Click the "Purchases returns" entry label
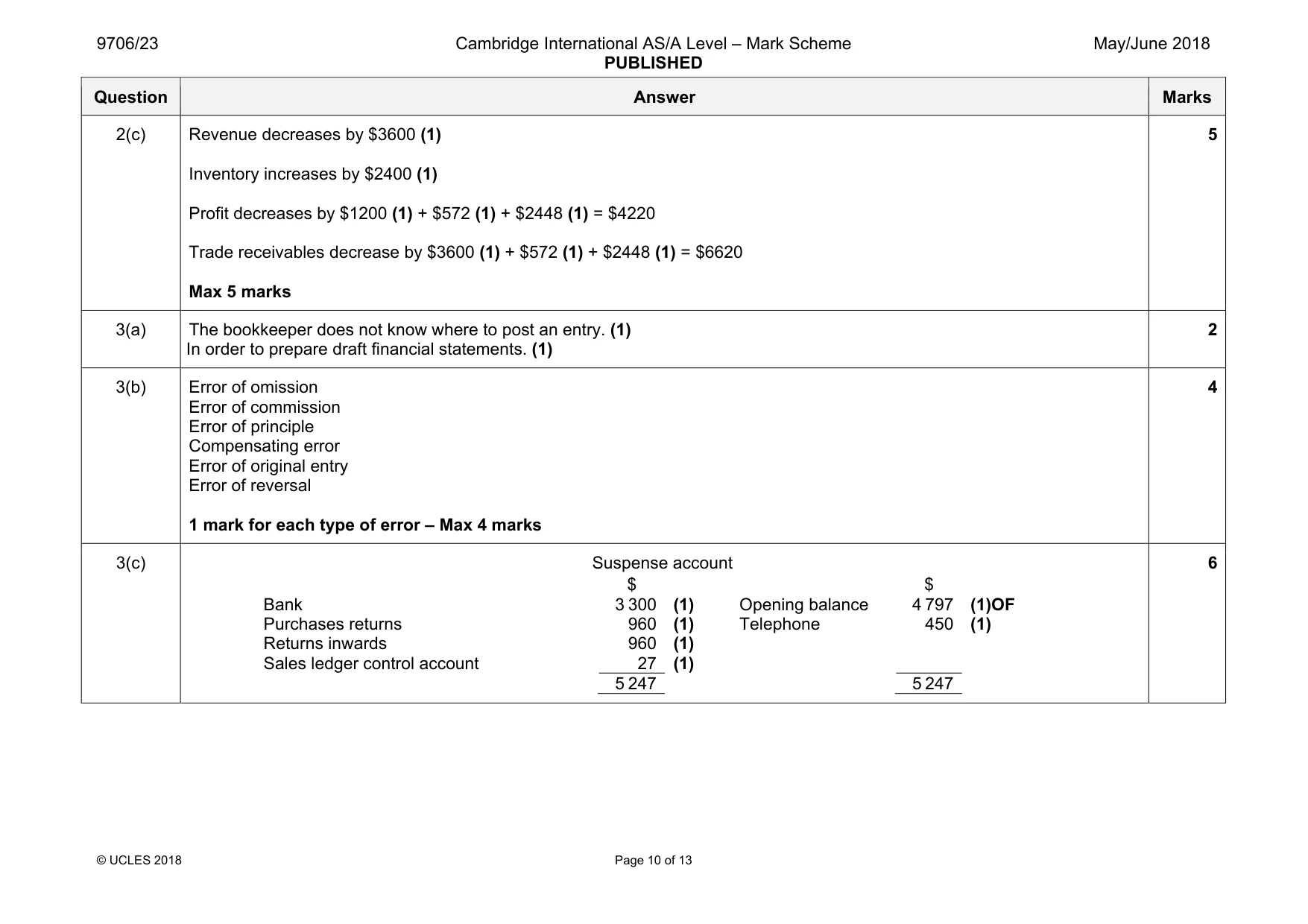 332,624
